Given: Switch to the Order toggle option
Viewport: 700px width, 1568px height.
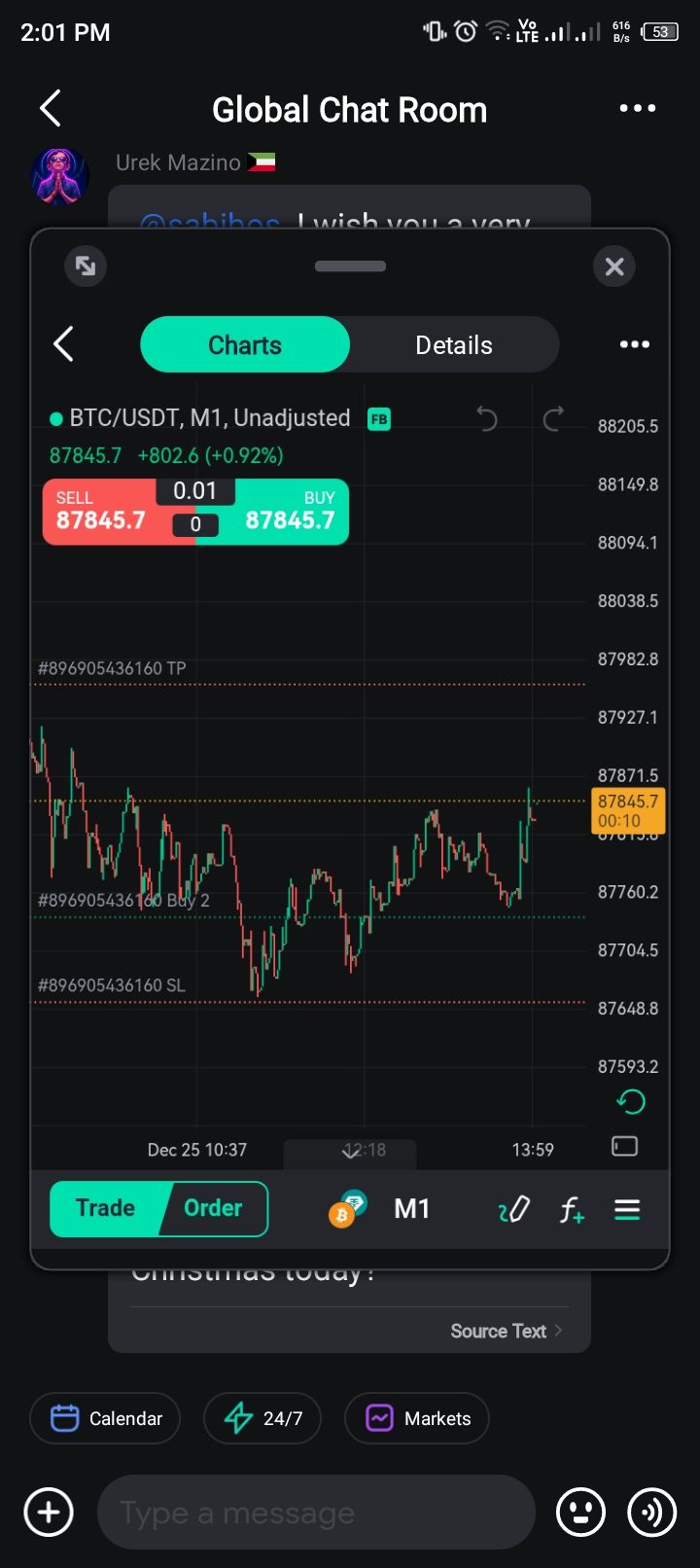Looking at the screenshot, I should [x=213, y=1208].
